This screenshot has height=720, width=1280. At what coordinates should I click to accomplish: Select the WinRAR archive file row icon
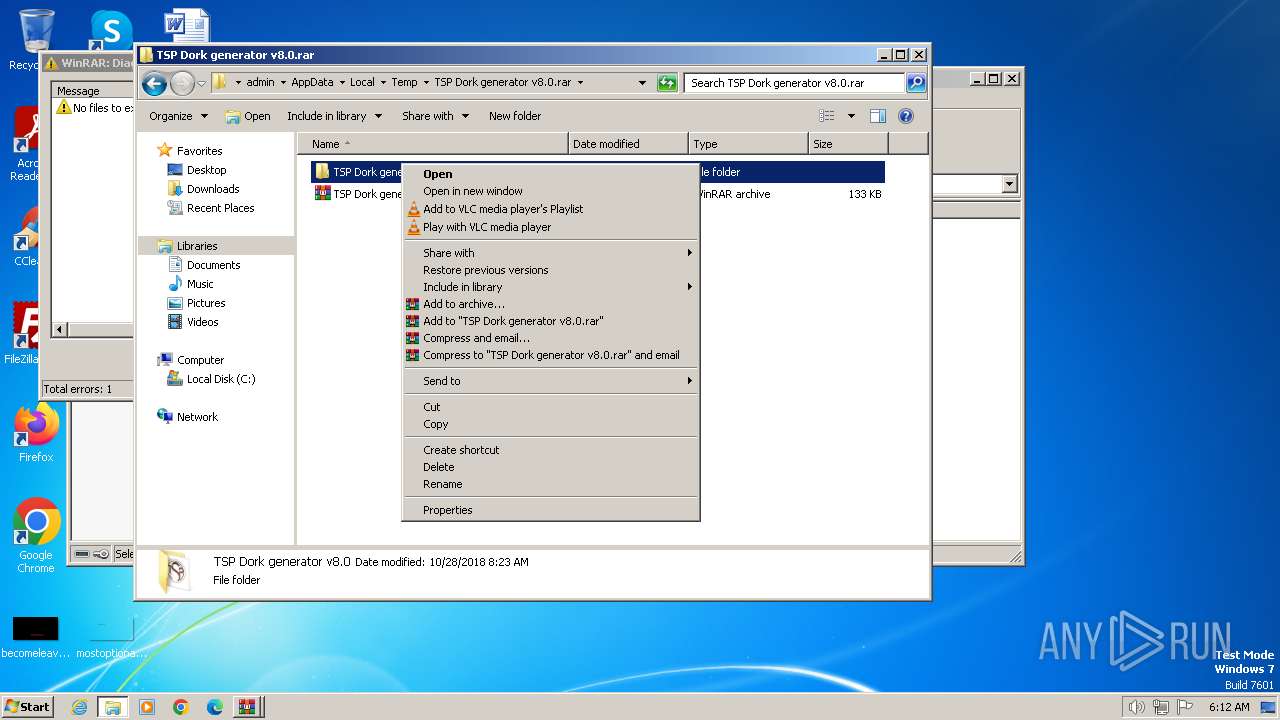tap(322, 194)
